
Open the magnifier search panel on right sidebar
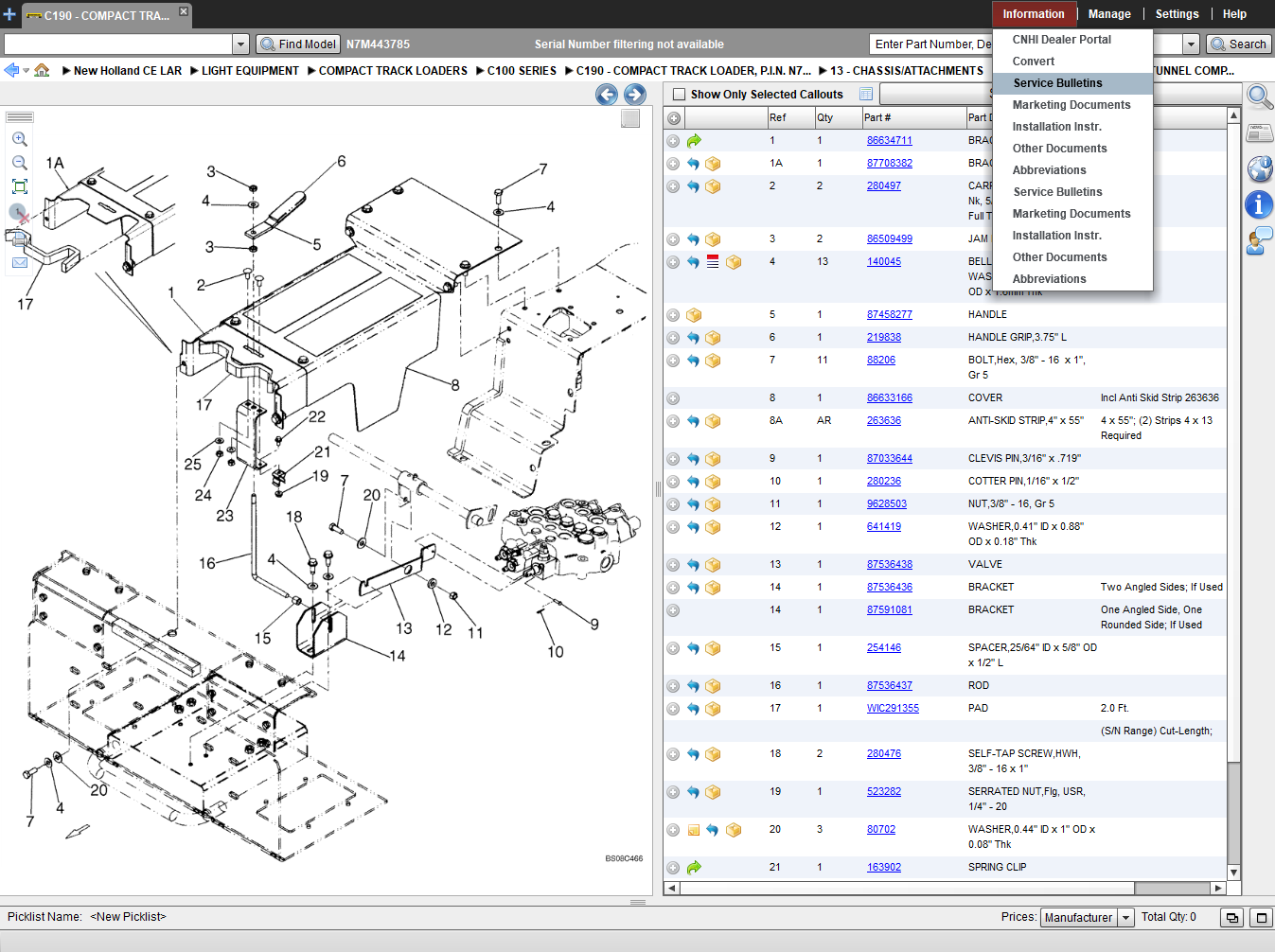[1259, 96]
